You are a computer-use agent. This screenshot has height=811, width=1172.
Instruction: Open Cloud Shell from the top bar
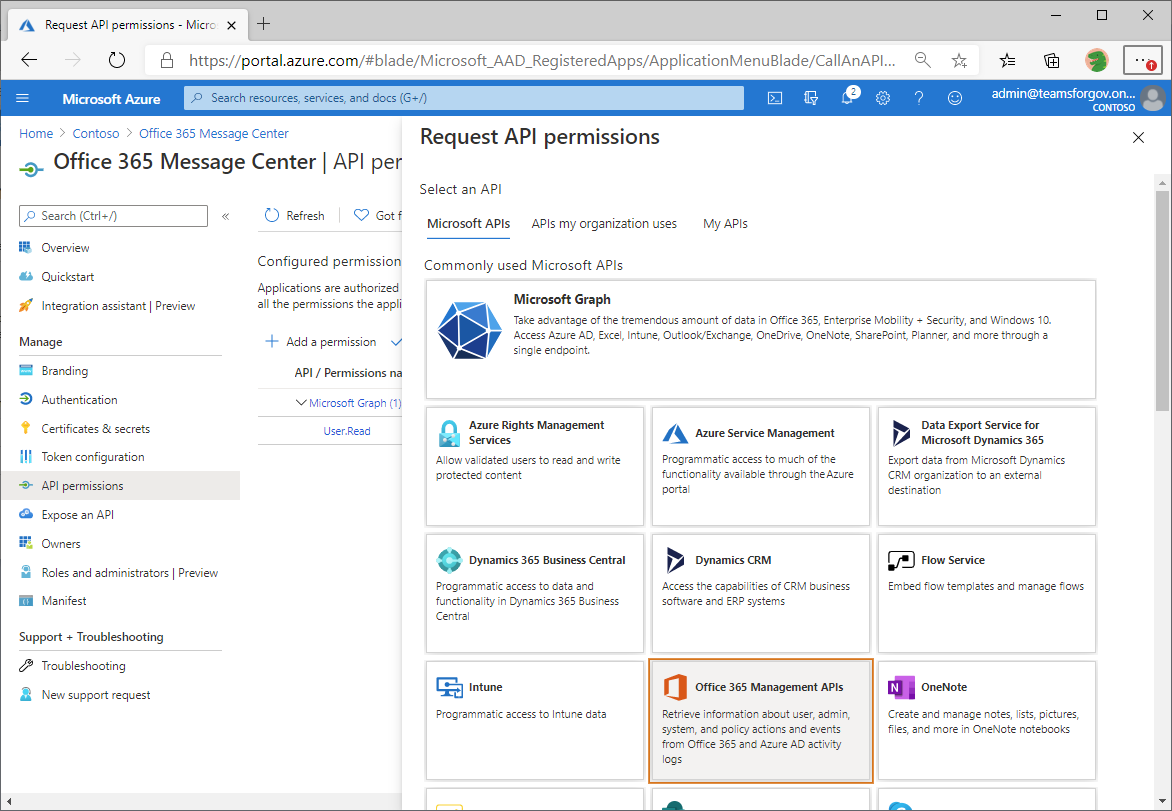[775, 98]
